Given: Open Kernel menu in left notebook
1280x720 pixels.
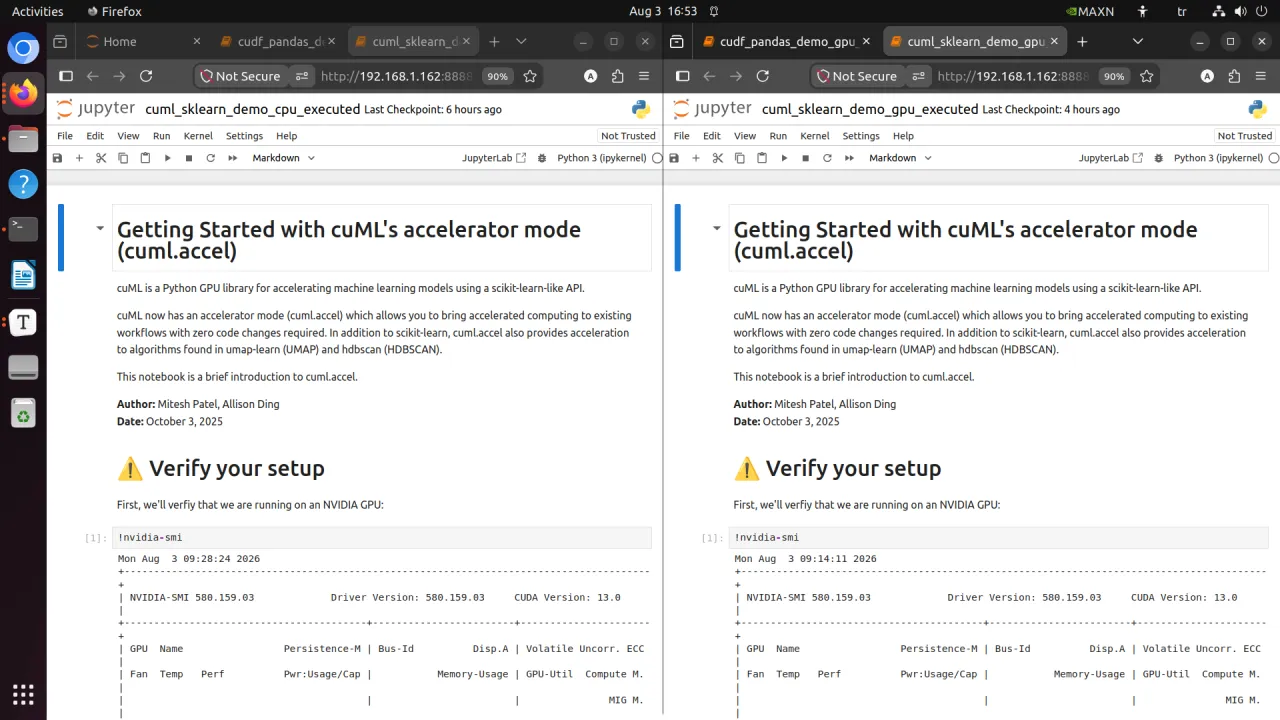Looking at the screenshot, I should (198, 136).
